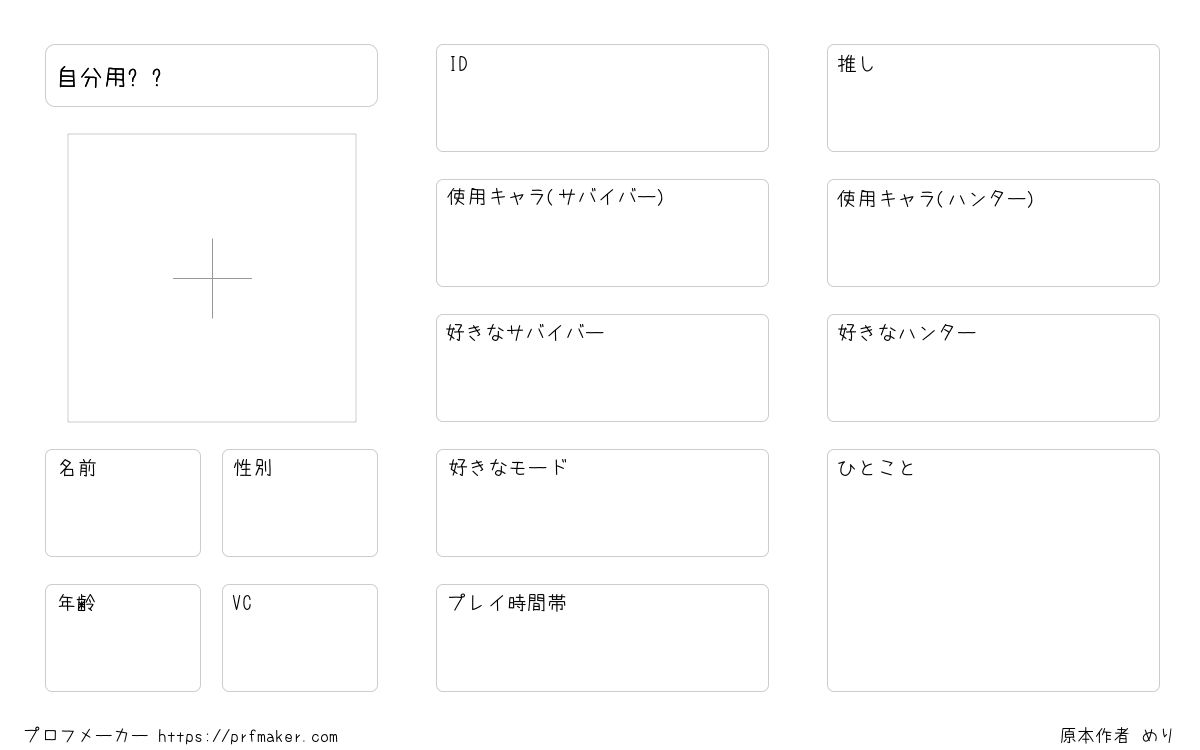The width and height of the screenshot is (1200, 750).
Task: Select the 推し box
Action: click(993, 98)
